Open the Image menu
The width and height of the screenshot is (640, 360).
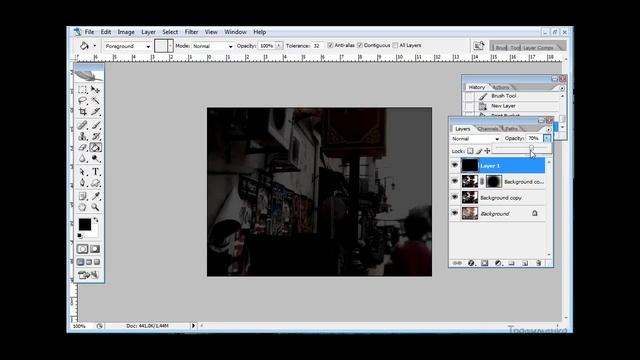point(126,32)
